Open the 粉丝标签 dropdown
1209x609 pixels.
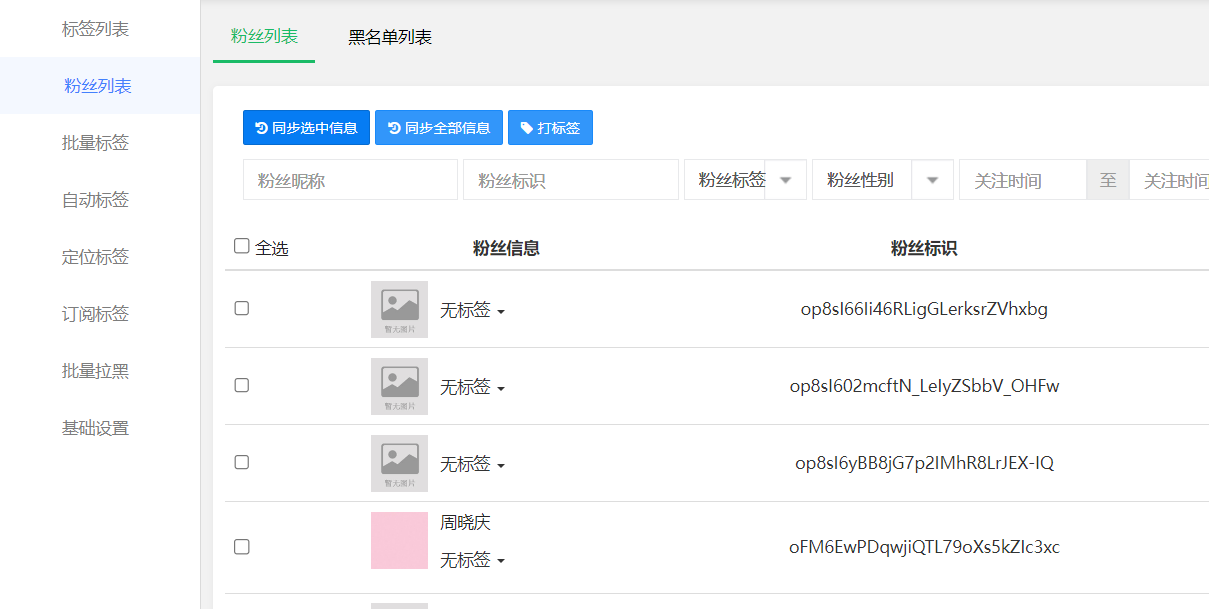(745, 180)
